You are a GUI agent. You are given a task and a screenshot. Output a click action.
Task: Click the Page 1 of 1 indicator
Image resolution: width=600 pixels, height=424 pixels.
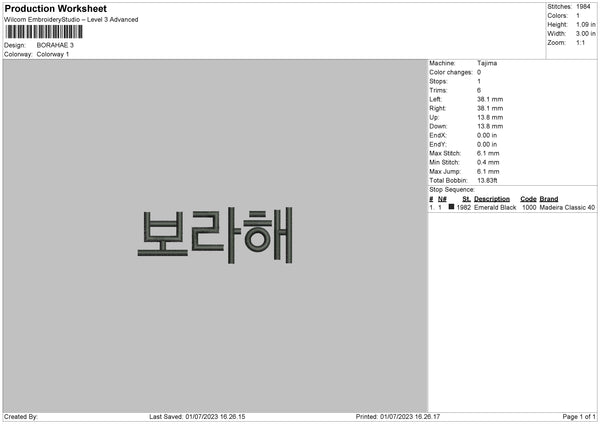pyautogui.click(x=579, y=417)
